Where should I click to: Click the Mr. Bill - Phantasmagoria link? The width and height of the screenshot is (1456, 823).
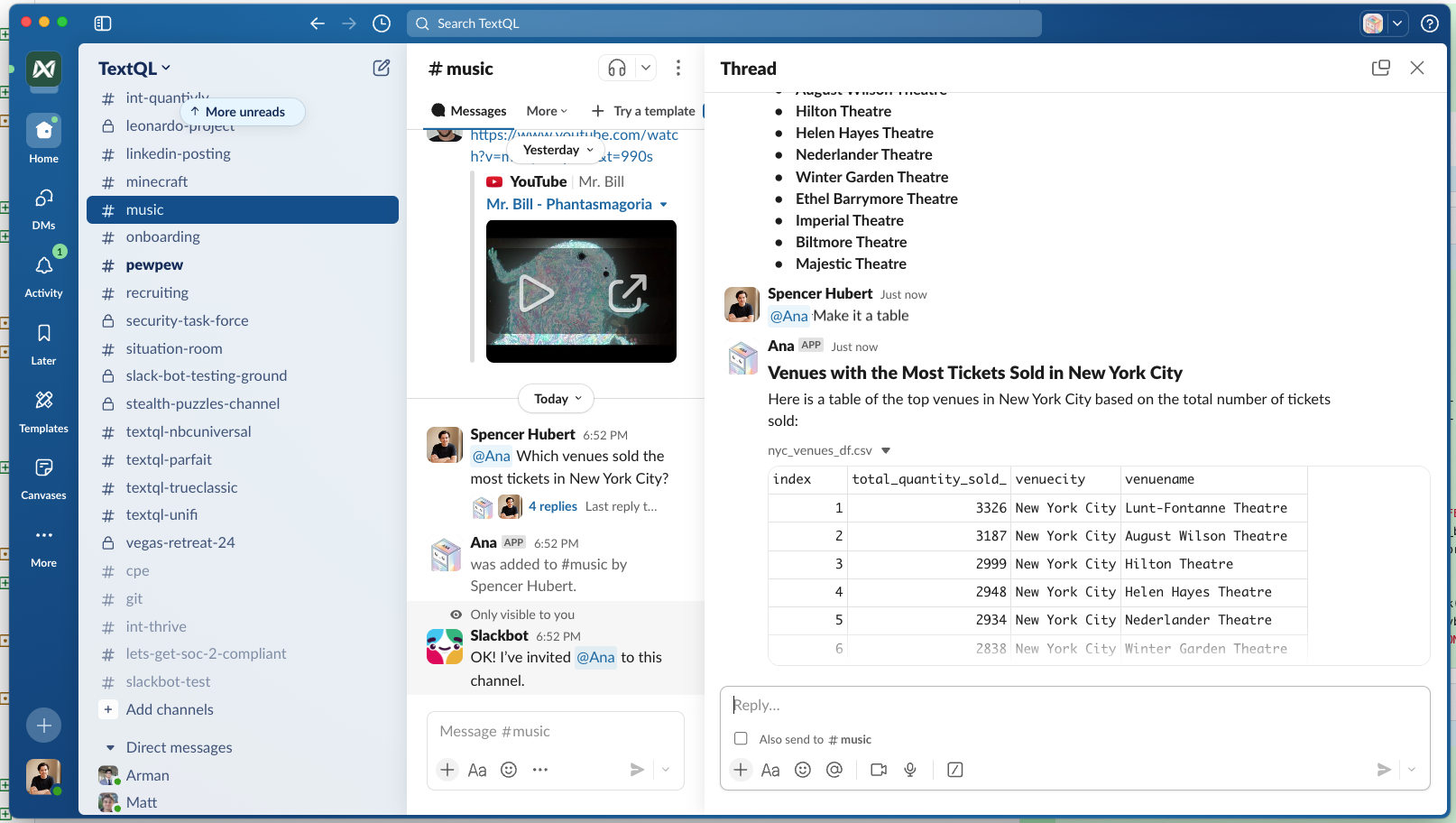coord(569,205)
